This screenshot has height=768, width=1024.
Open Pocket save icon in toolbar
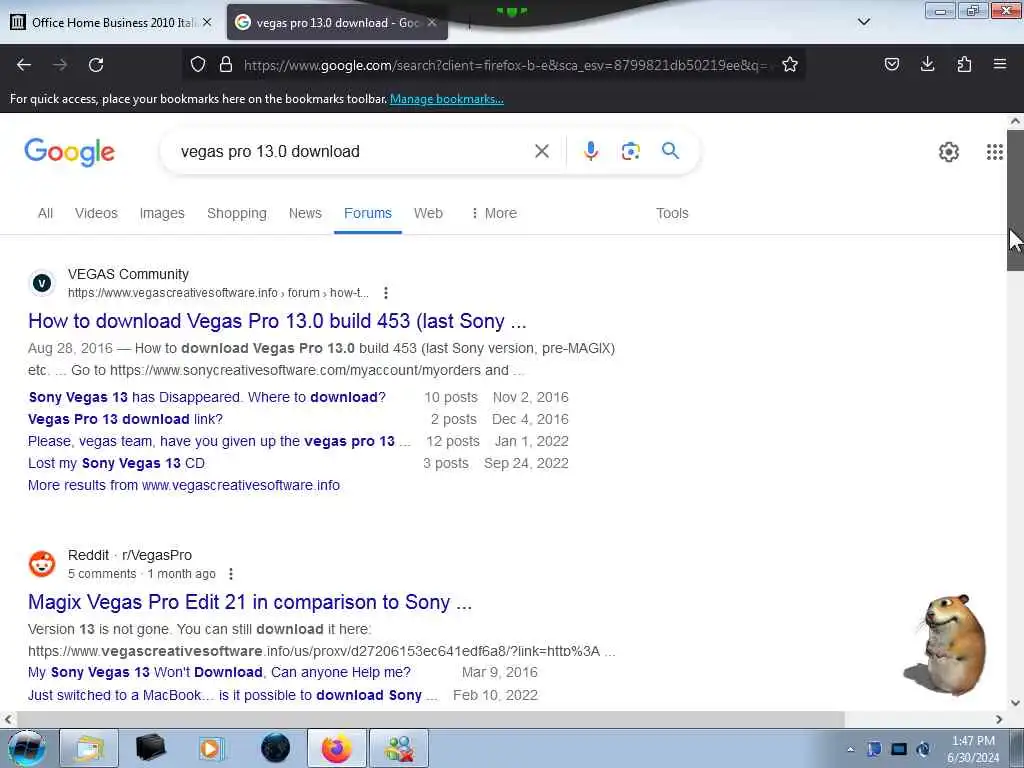point(891,64)
